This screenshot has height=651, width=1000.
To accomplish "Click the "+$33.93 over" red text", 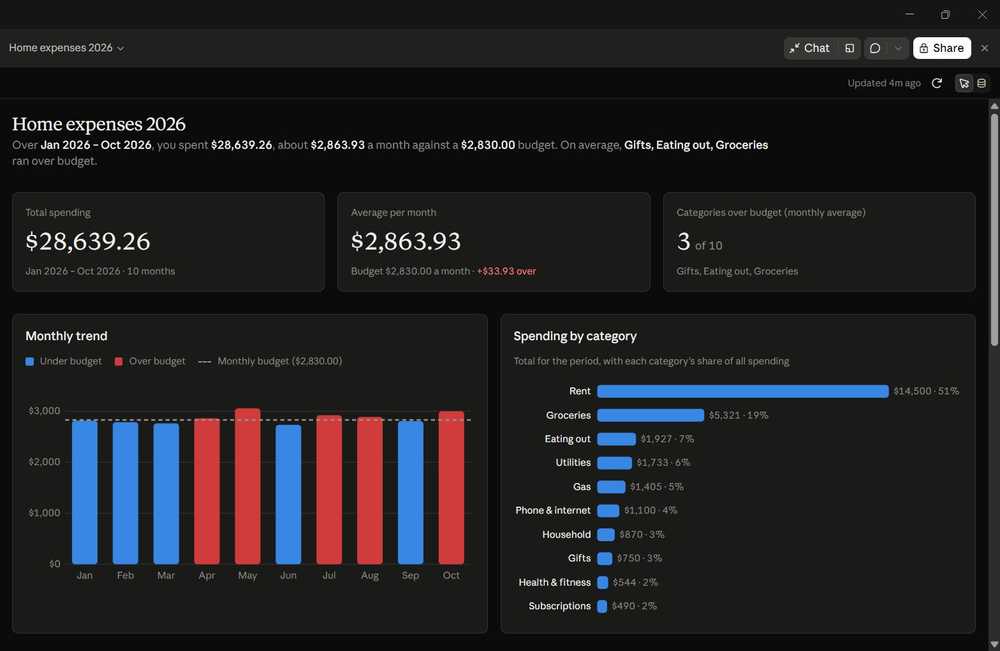I will tap(506, 271).
